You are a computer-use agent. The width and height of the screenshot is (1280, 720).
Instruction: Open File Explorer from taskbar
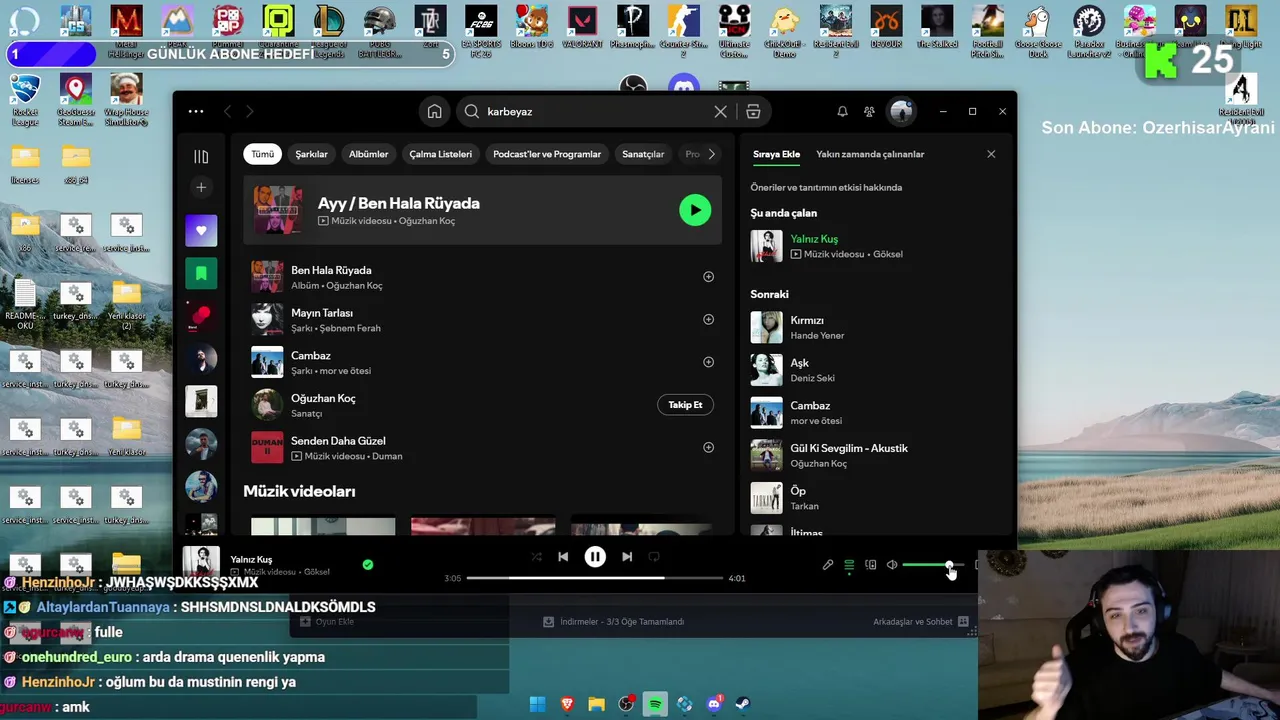[596, 704]
